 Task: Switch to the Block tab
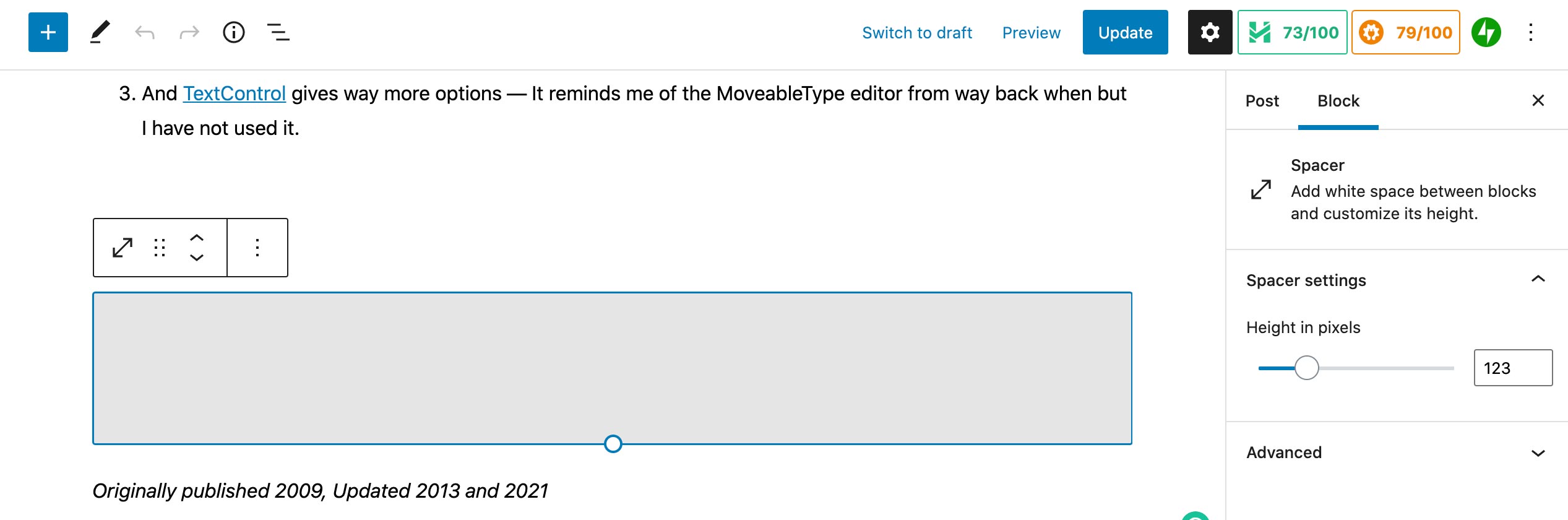1339,100
